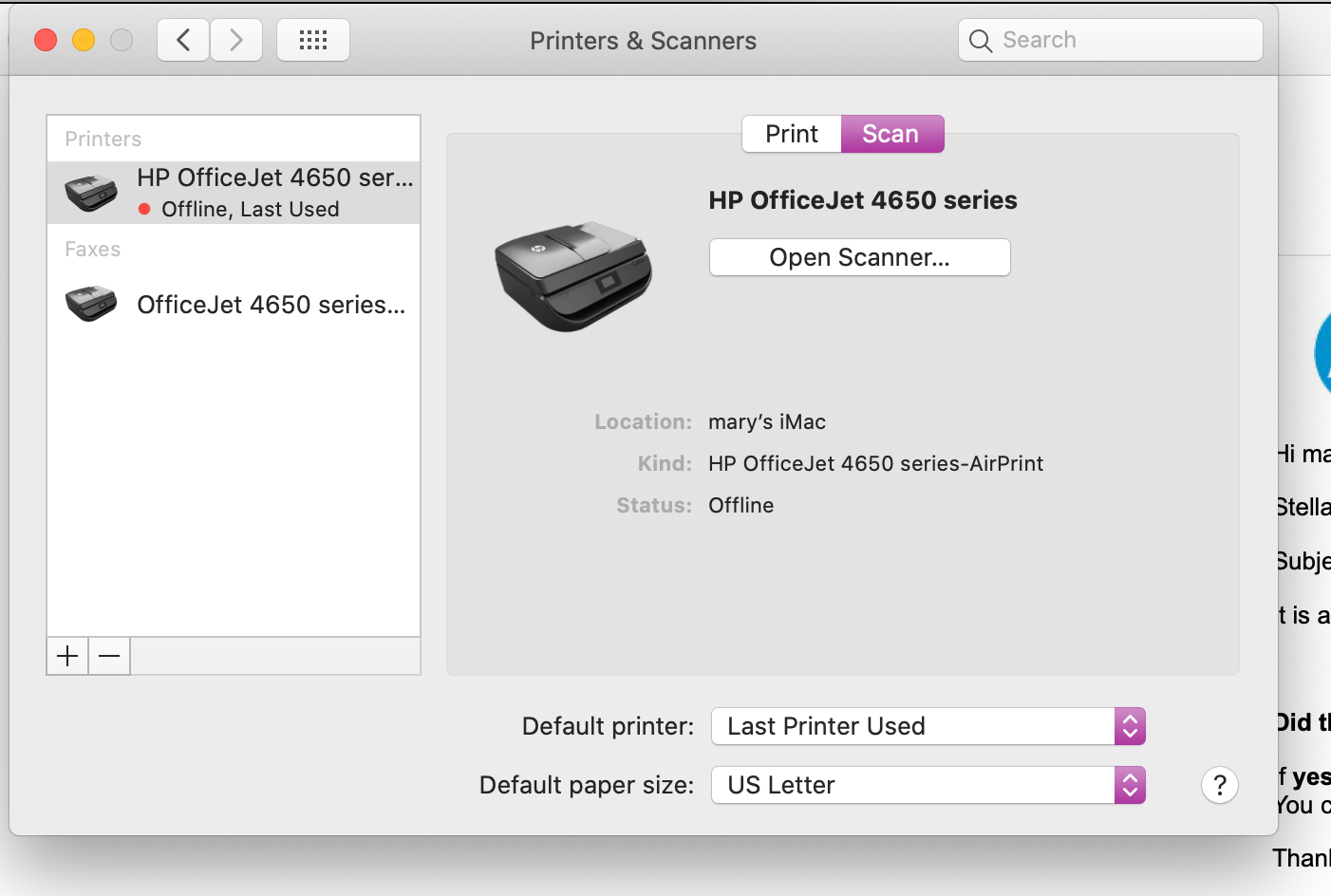Add a printer with the plus button
Viewport: 1331px width, 896px height.
click(67, 656)
